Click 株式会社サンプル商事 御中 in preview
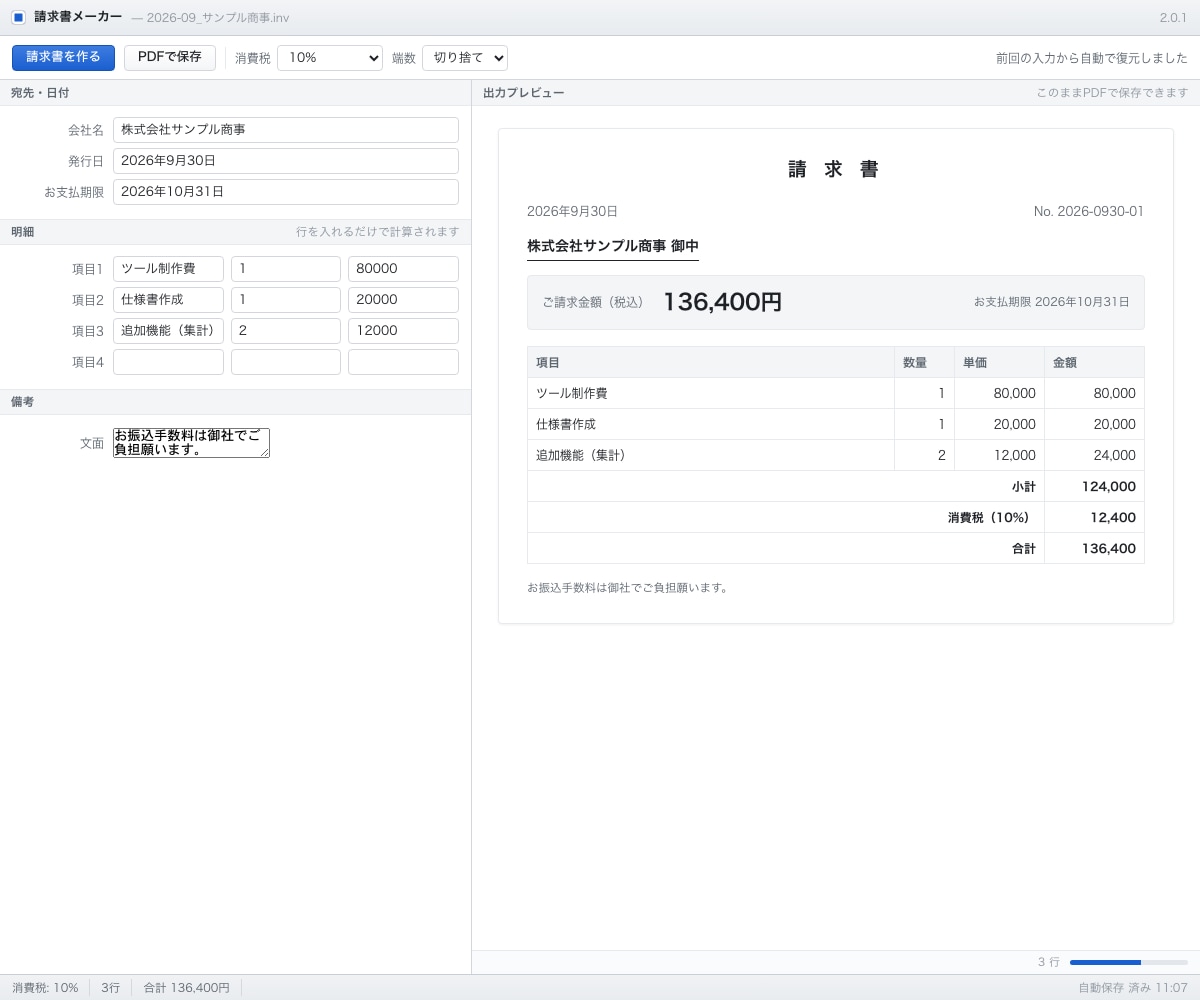 click(613, 246)
